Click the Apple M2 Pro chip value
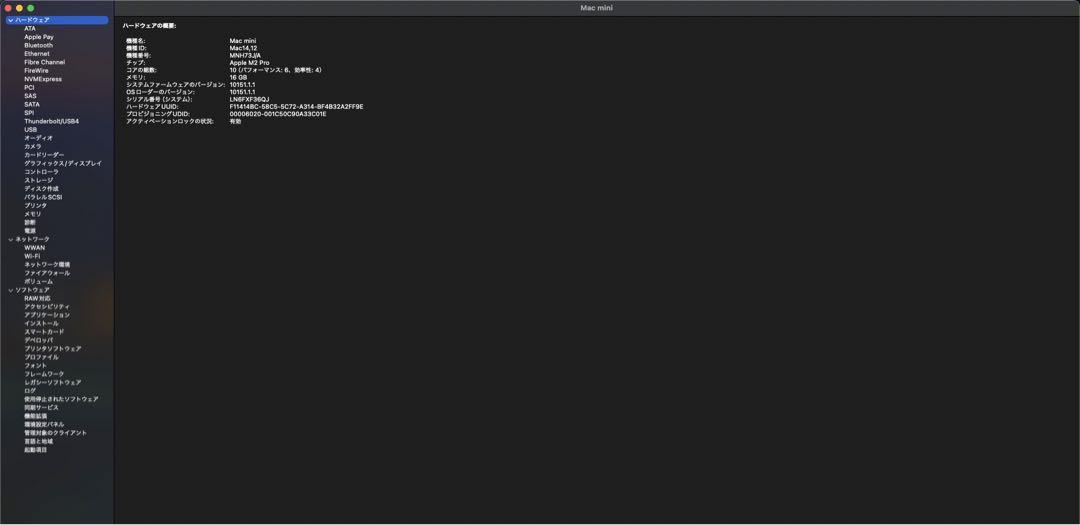 pyautogui.click(x=249, y=63)
